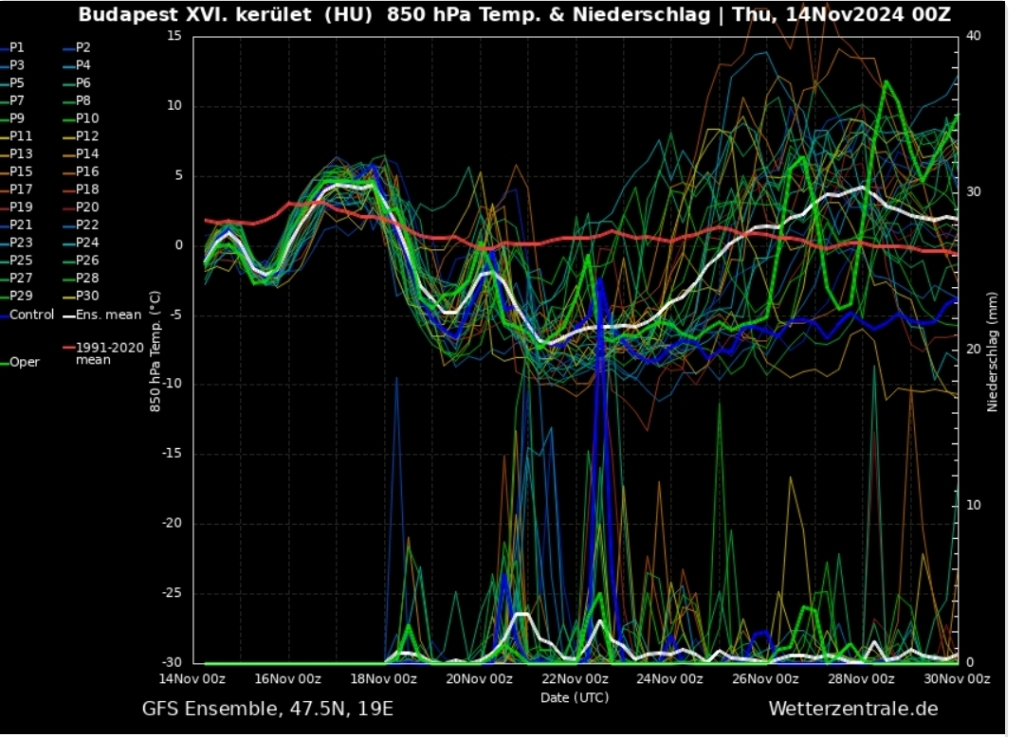Select the P19 legend entry
This screenshot has width=1024, height=737.
(x=21, y=207)
